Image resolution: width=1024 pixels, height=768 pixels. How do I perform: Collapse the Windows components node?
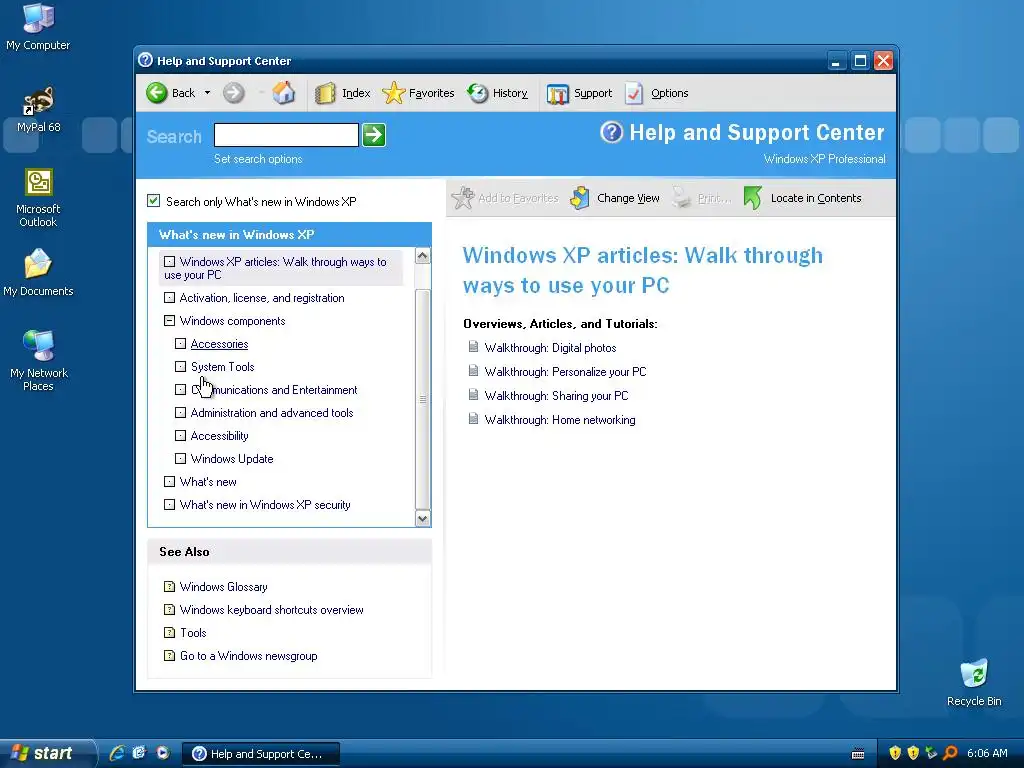click(x=169, y=321)
